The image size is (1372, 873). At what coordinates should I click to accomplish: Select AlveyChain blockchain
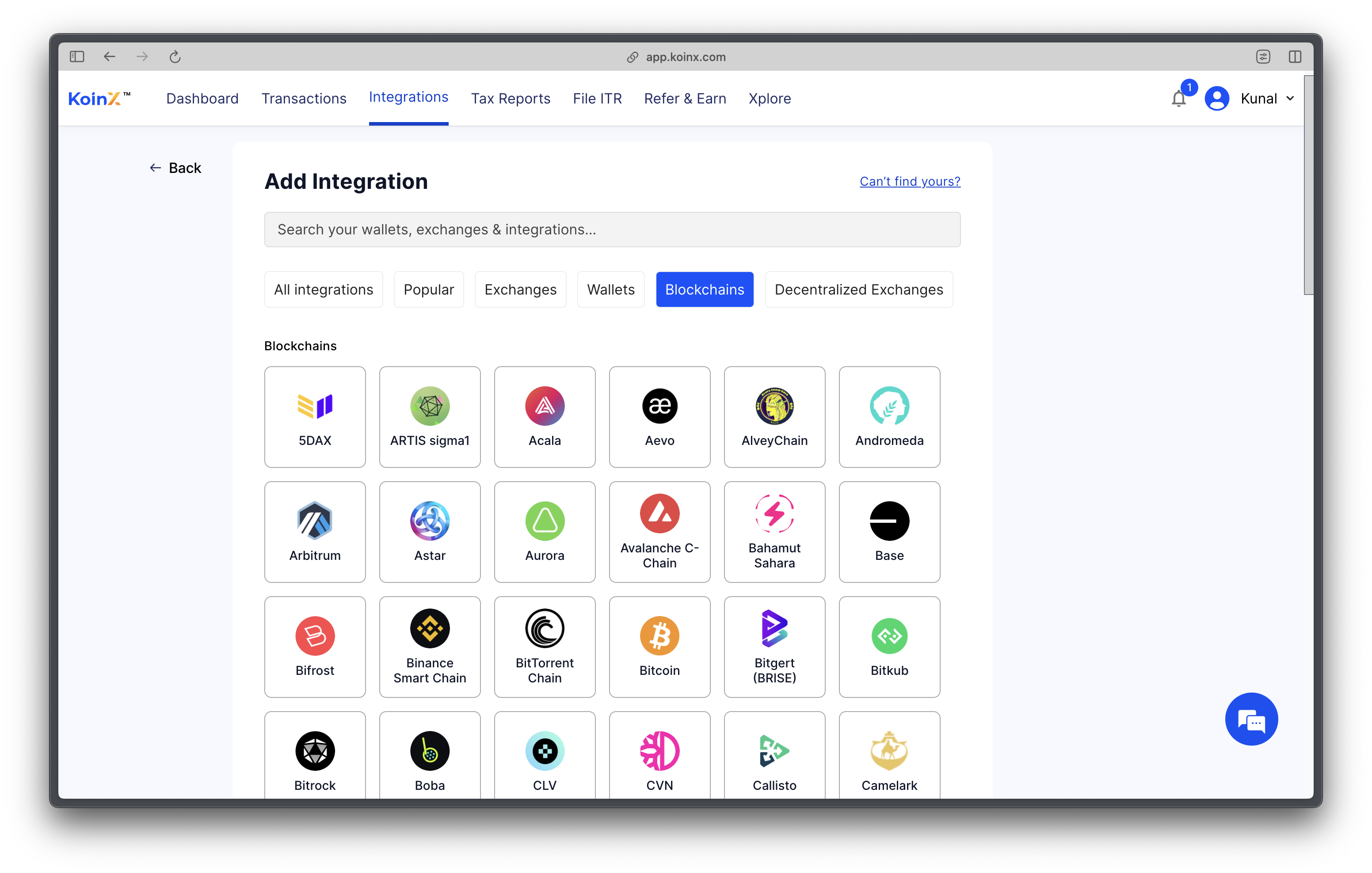pyautogui.click(x=774, y=417)
